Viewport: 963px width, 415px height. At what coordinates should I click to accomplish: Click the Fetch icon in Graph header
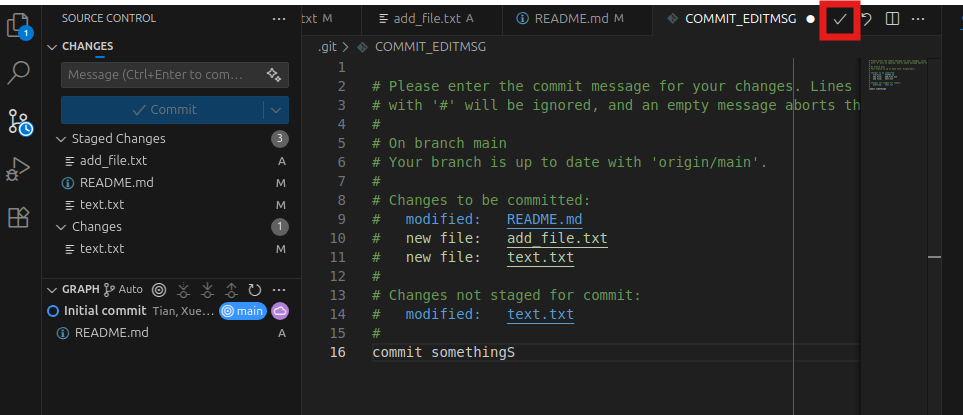[183, 289]
